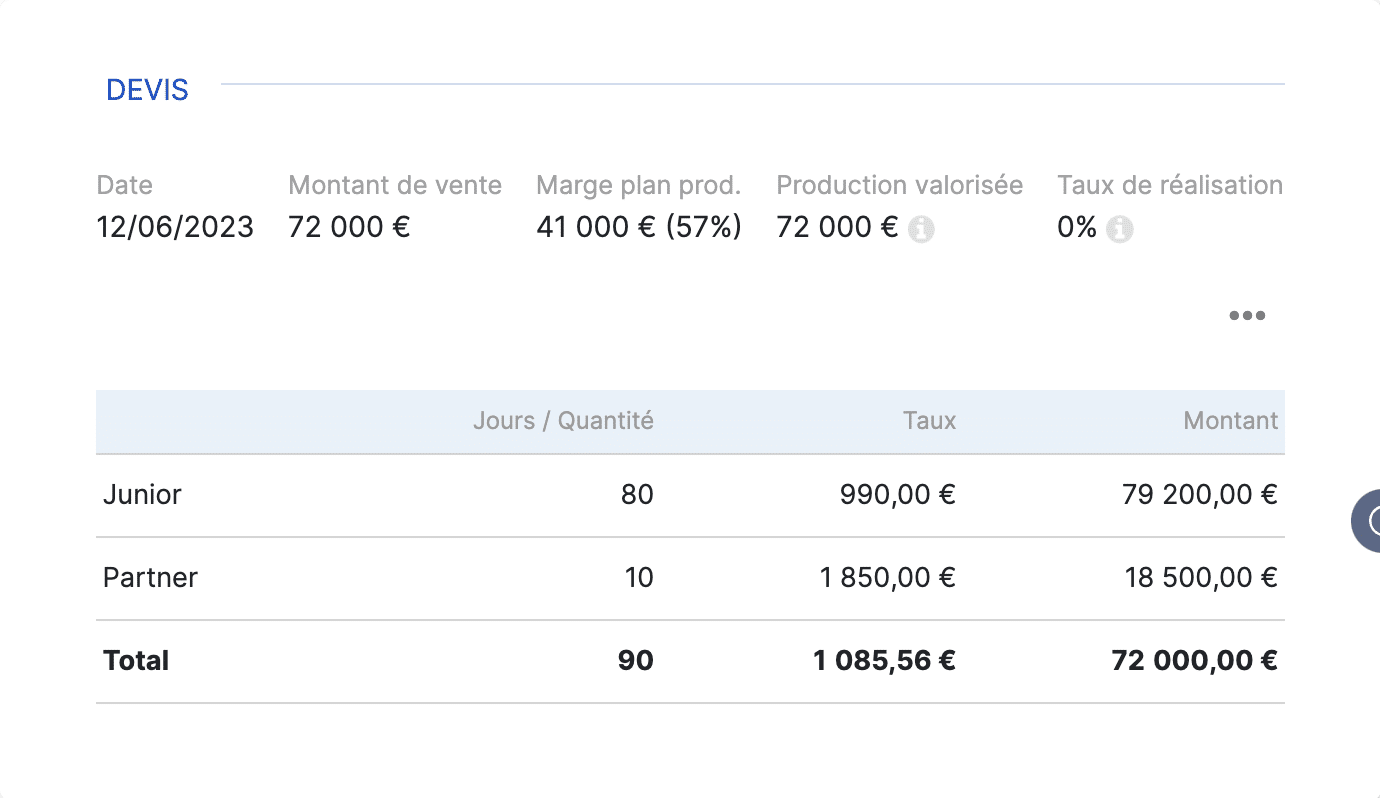
Task: Open the three-dots more options menu
Action: click(1247, 315)
